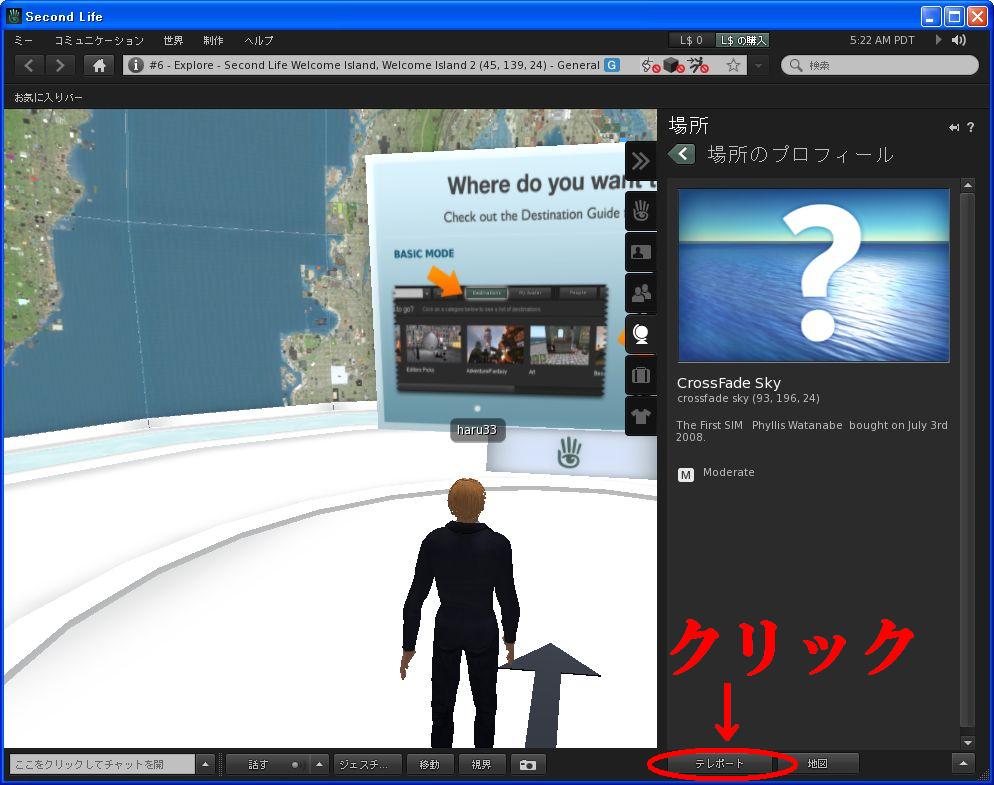This screenshot has height=785, width=994.
Task: Click the haru33 avatar name tag
Action: tap(477, 430)
